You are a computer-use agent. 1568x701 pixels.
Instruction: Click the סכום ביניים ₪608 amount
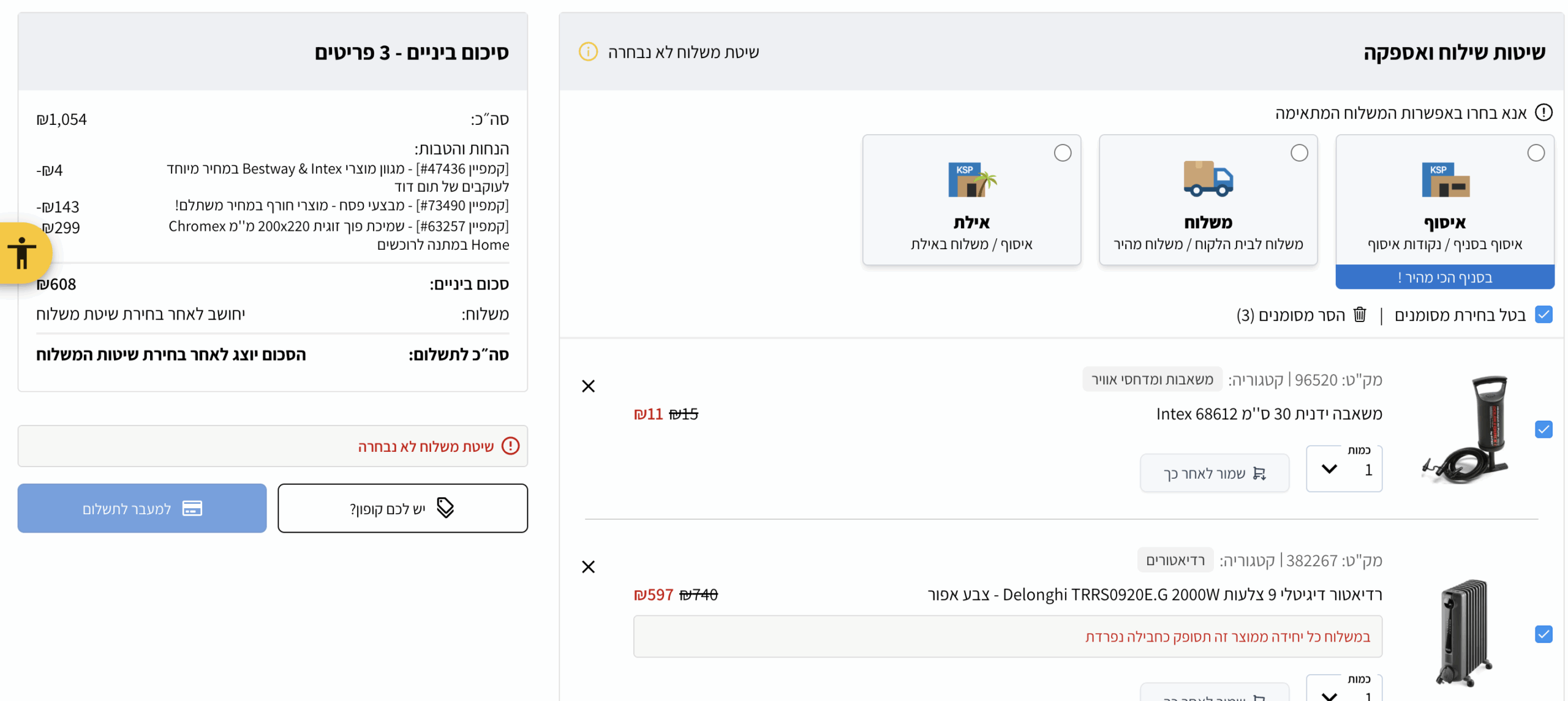[x=56, y=284]
